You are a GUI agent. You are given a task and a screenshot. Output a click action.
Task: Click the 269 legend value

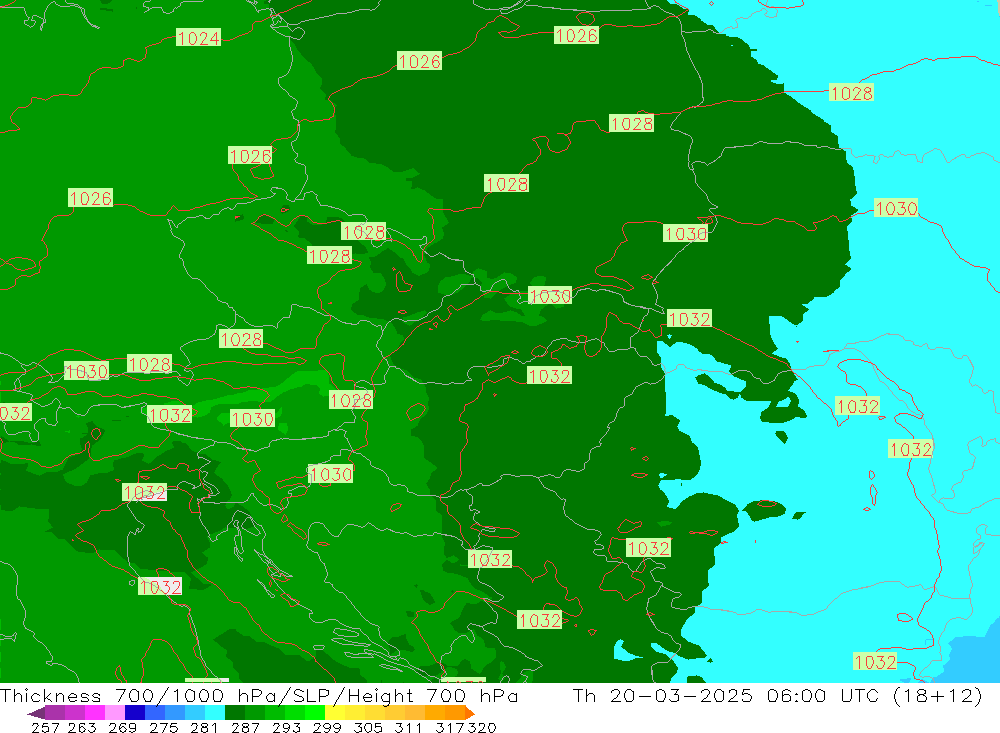pos(122,727)
